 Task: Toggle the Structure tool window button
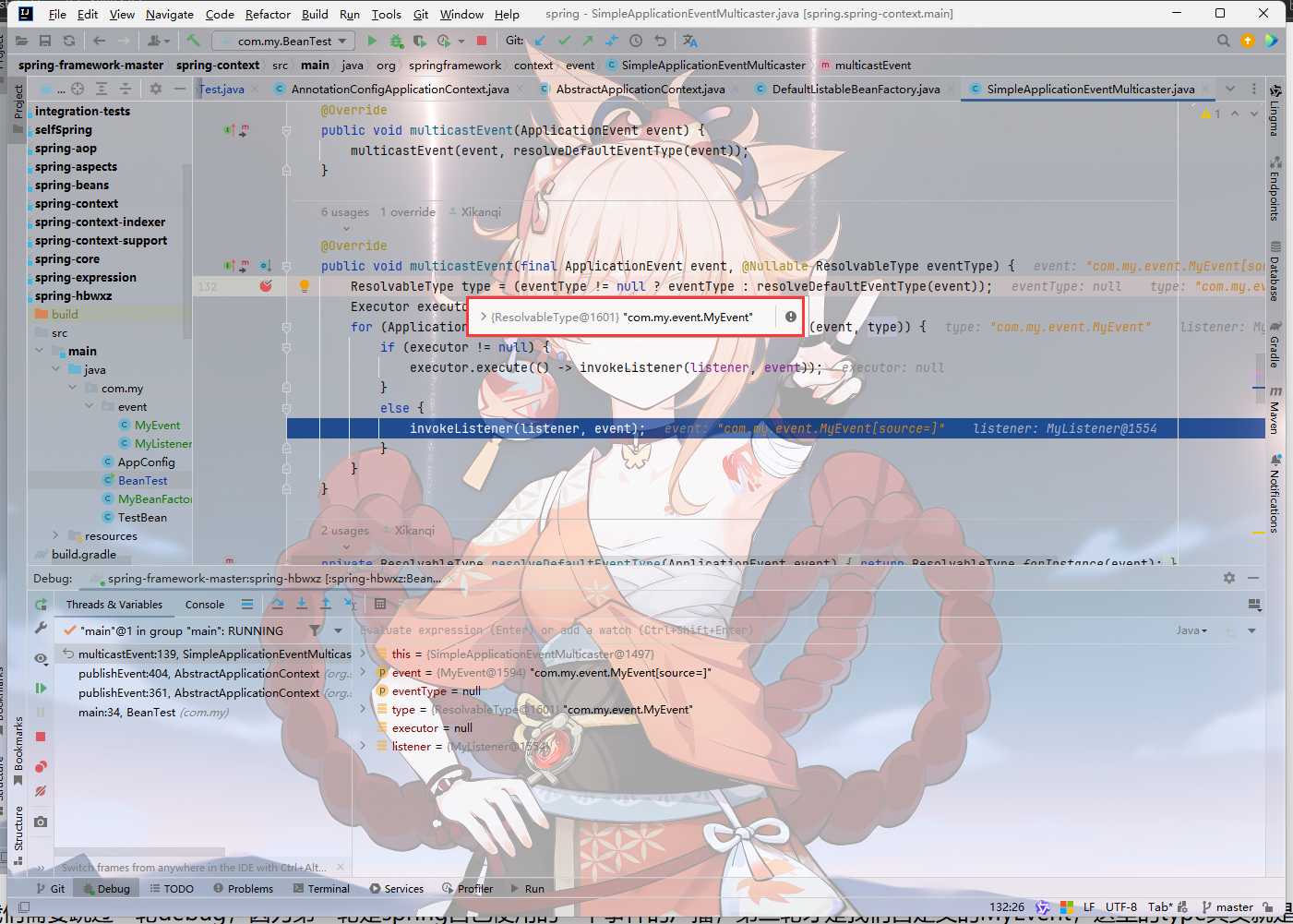(18, 836)
